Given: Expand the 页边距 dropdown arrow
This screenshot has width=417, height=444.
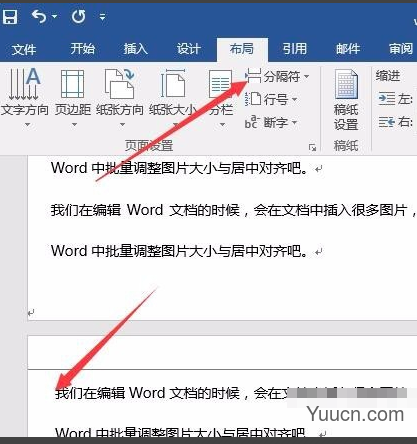Looking at the screenshot, I should pyautogui.click(x=74, y=125).
